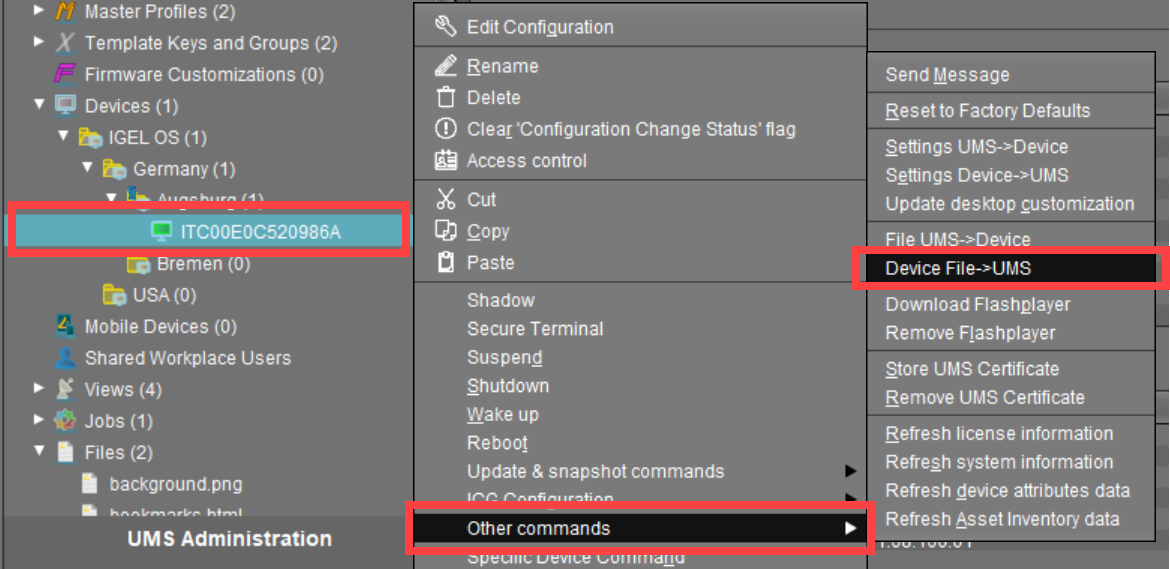The height and width of the screenshot is (569, 1170).
Task: Expand the Template Keys and Groups node
Action: tap(39, 43)
